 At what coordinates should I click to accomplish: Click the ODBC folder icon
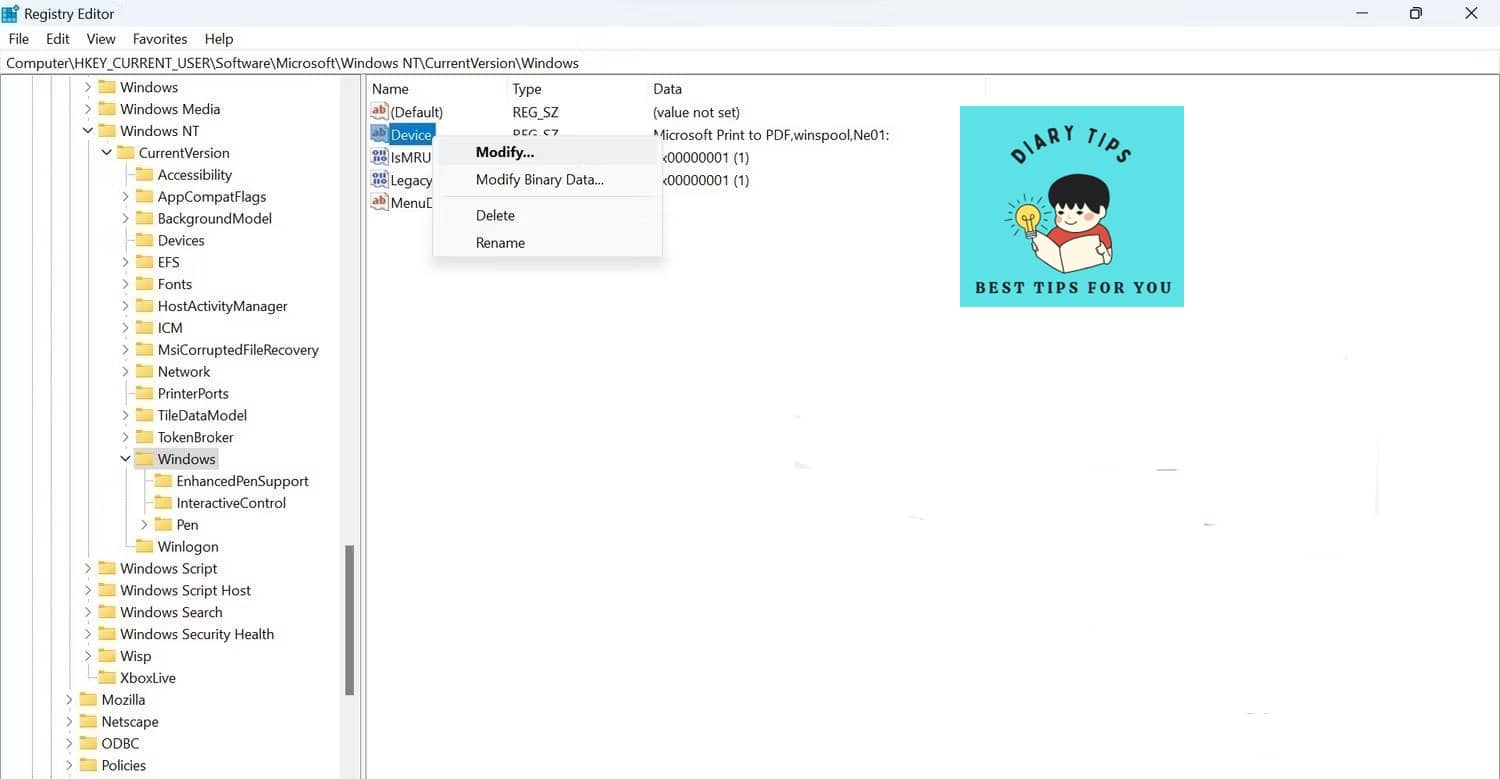click(x=88, y=743)
